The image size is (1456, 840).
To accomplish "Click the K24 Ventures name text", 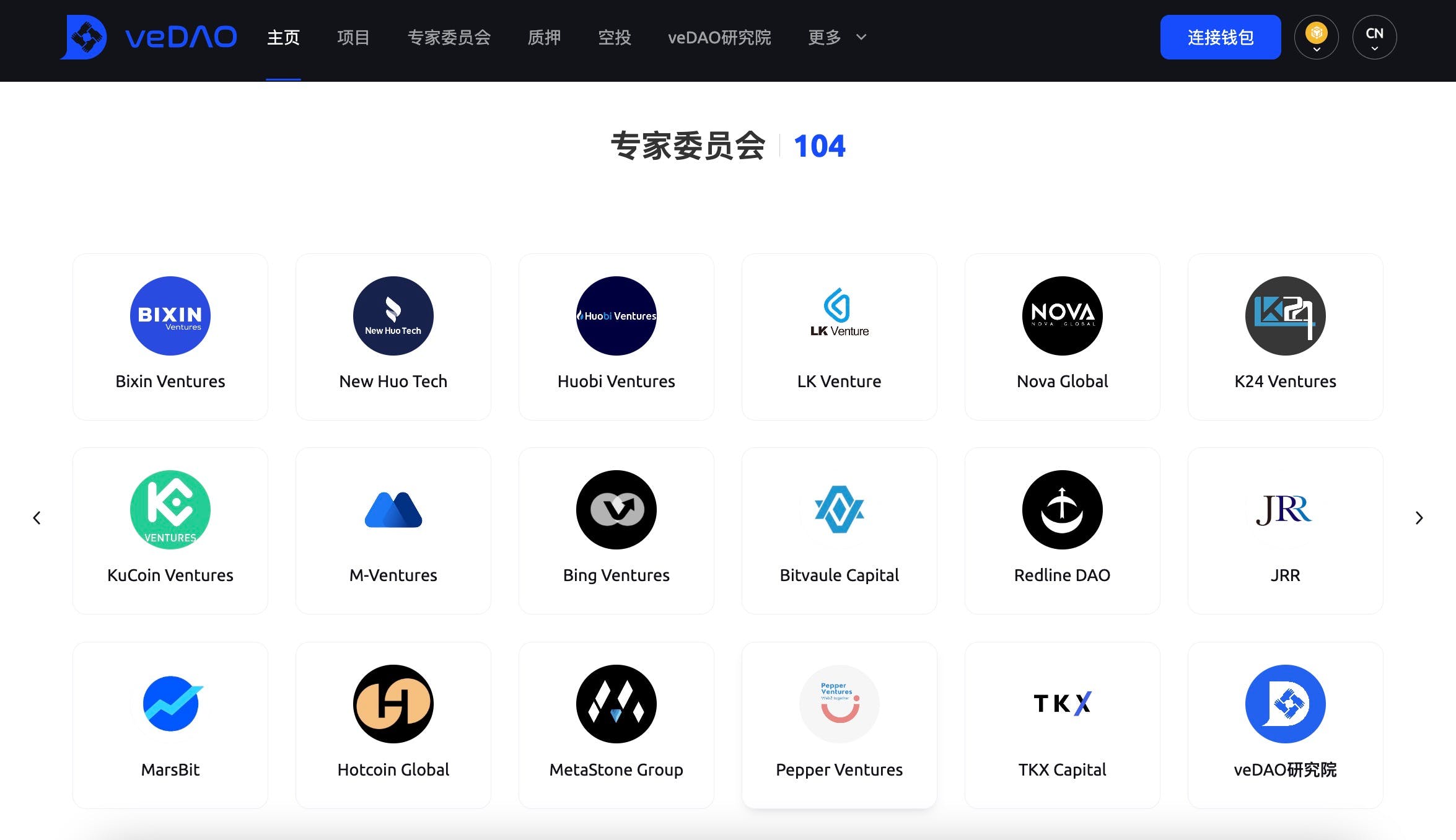I will click(x=1286, y=381).
